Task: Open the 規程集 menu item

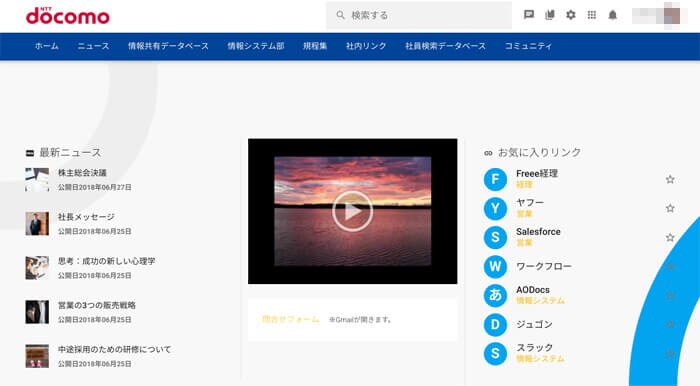Action: coord(315,46)
